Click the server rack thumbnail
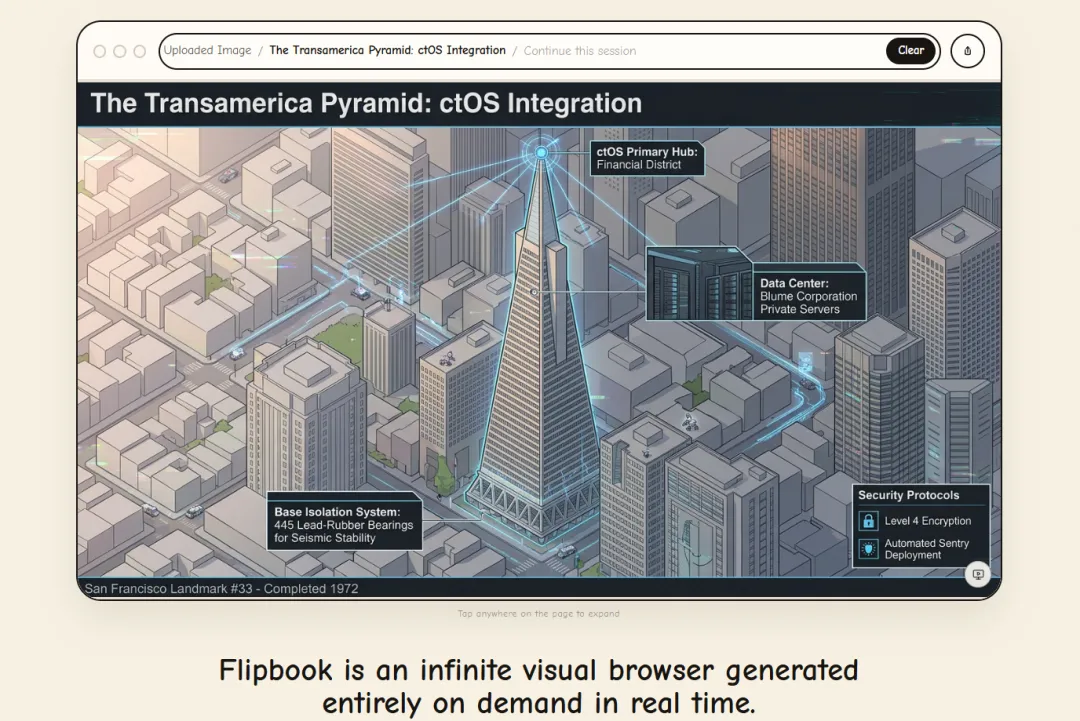 [700, 284]
